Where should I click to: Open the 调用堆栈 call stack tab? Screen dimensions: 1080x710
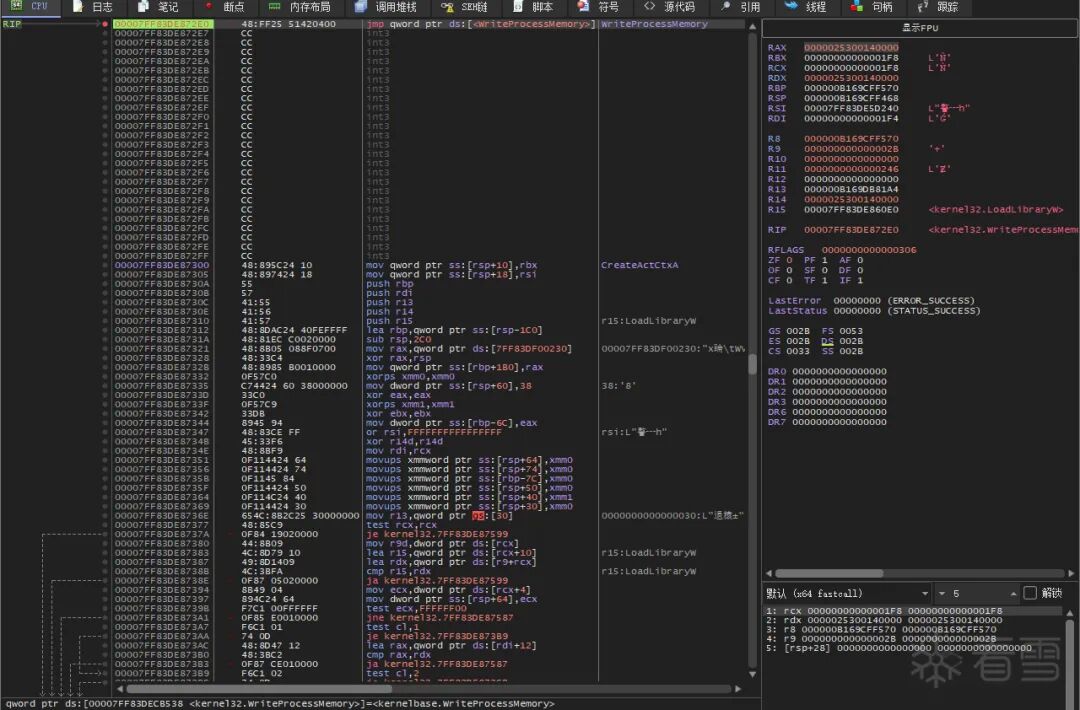point(386,6)
